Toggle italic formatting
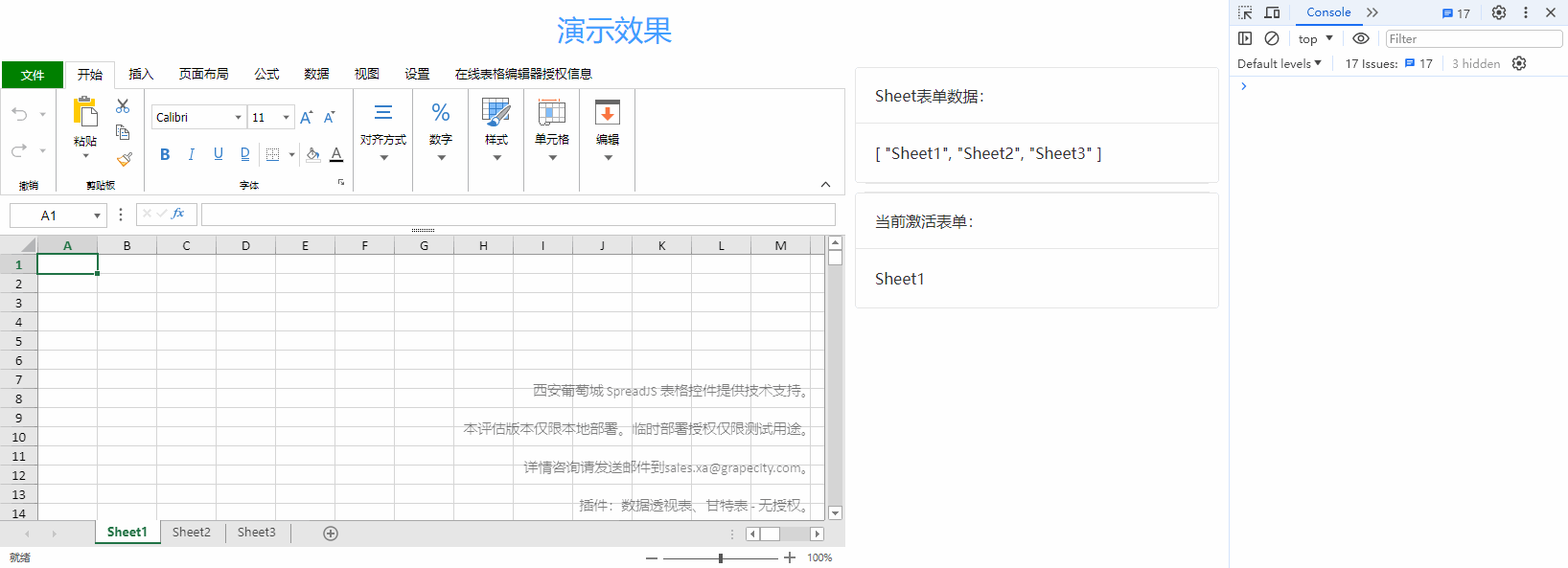The width and height of the screenshot is (1568, 568). coord(192,154)
